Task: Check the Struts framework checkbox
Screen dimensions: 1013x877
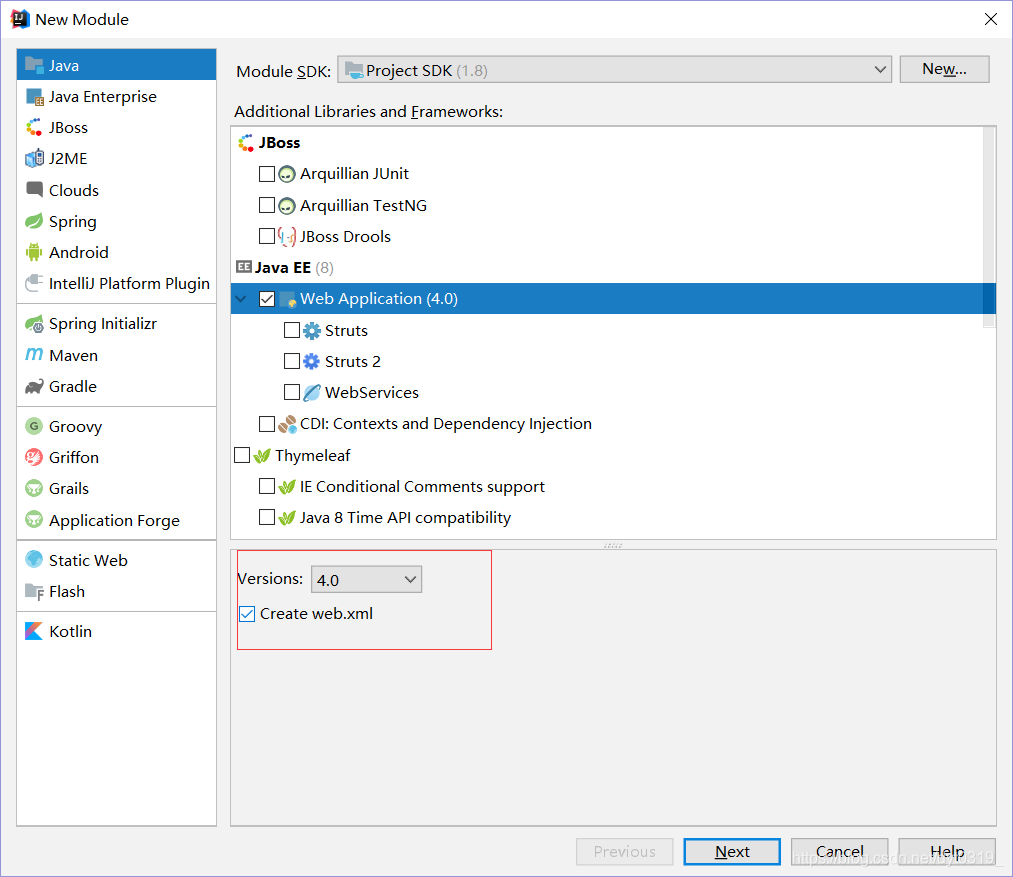Action: (x=292, y=330)
